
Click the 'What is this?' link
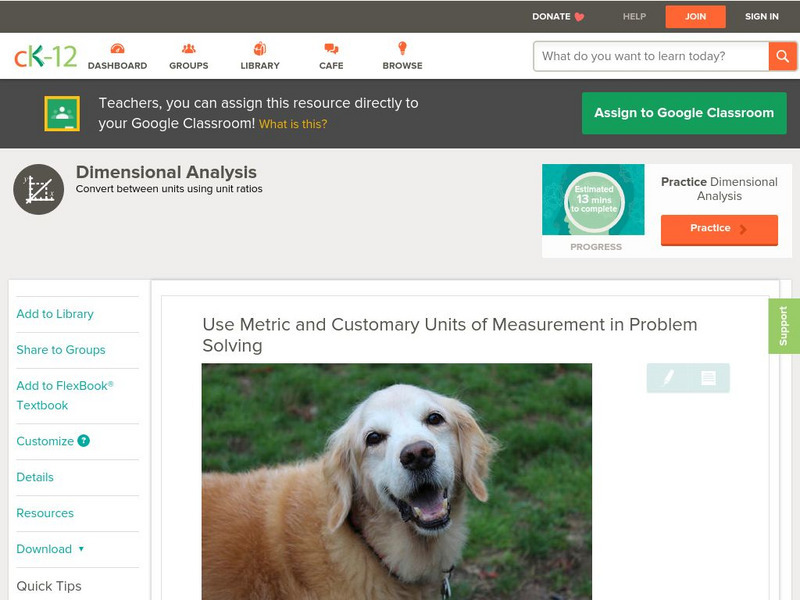(x=293, y=124)
